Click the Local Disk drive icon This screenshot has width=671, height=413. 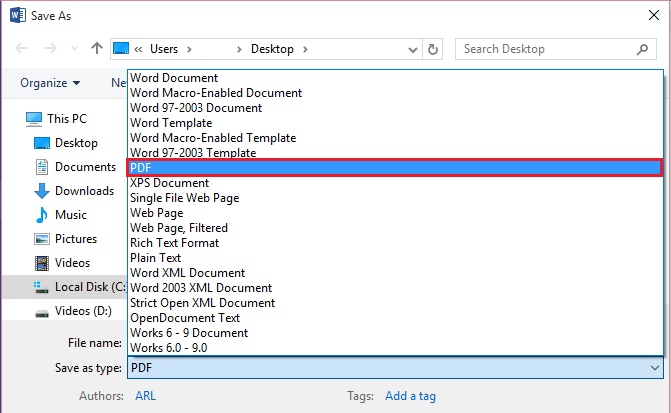tap(41, 287)
